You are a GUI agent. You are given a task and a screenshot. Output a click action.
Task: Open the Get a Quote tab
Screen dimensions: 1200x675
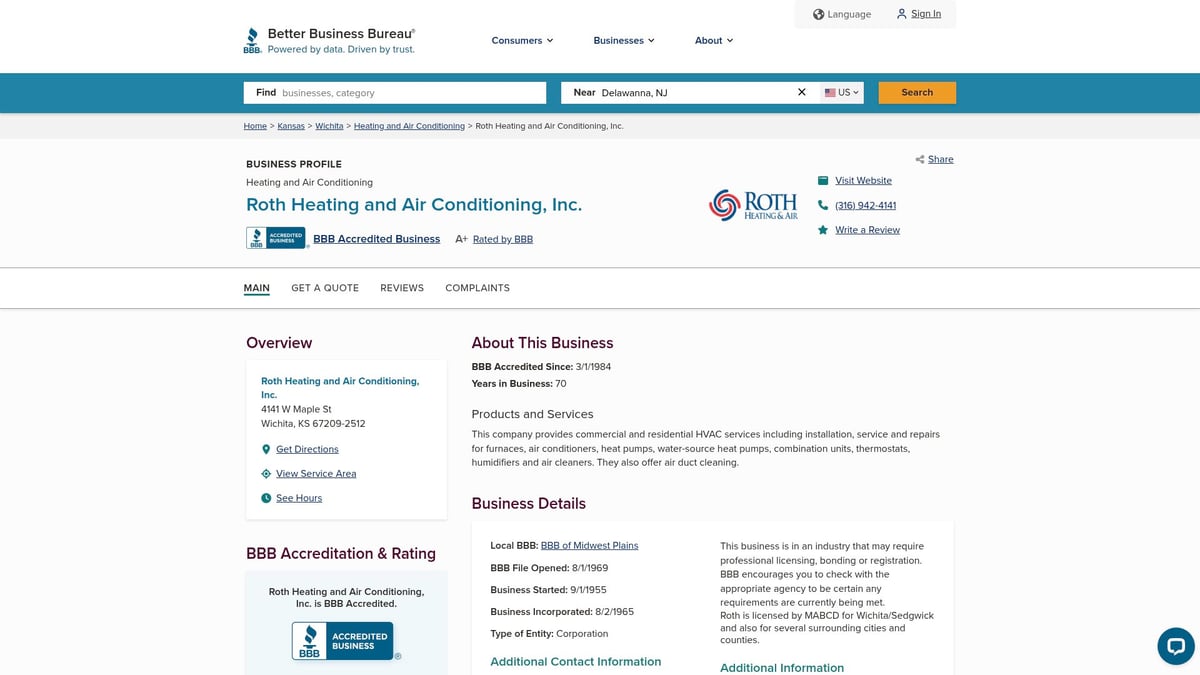coord(325,288)
